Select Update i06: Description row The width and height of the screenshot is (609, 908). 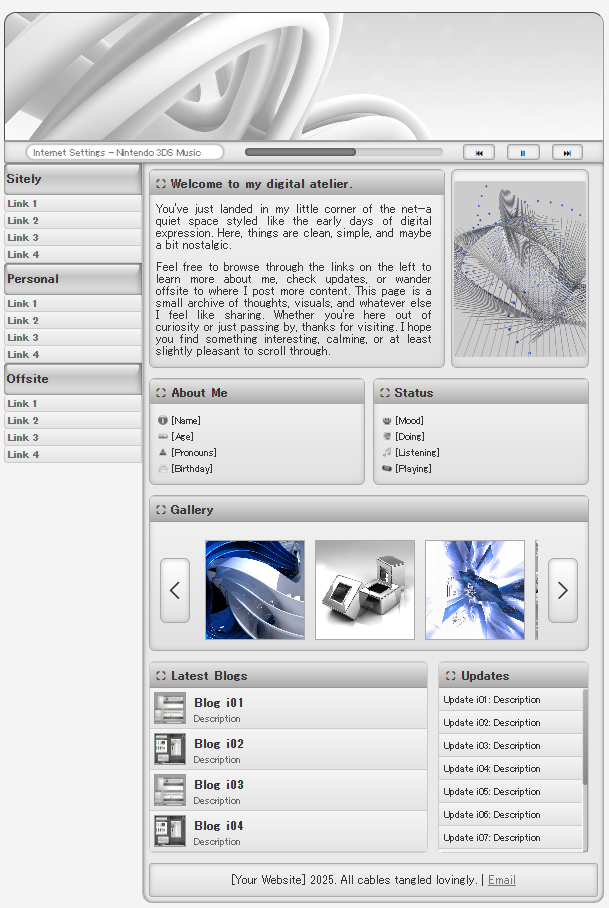coord(511,815)
